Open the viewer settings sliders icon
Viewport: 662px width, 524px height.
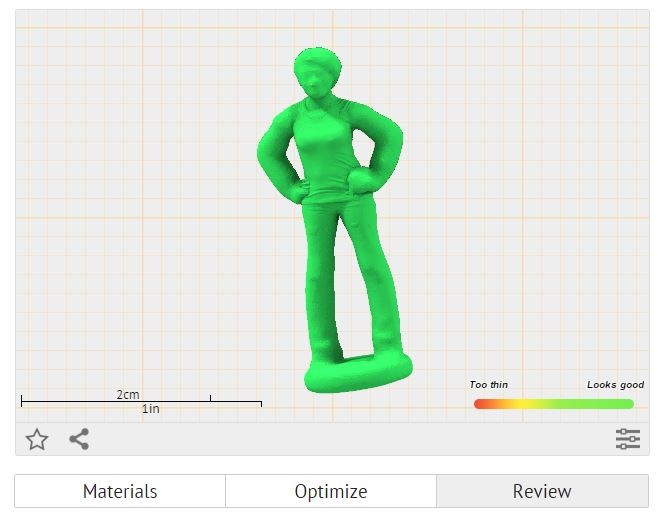628,439
